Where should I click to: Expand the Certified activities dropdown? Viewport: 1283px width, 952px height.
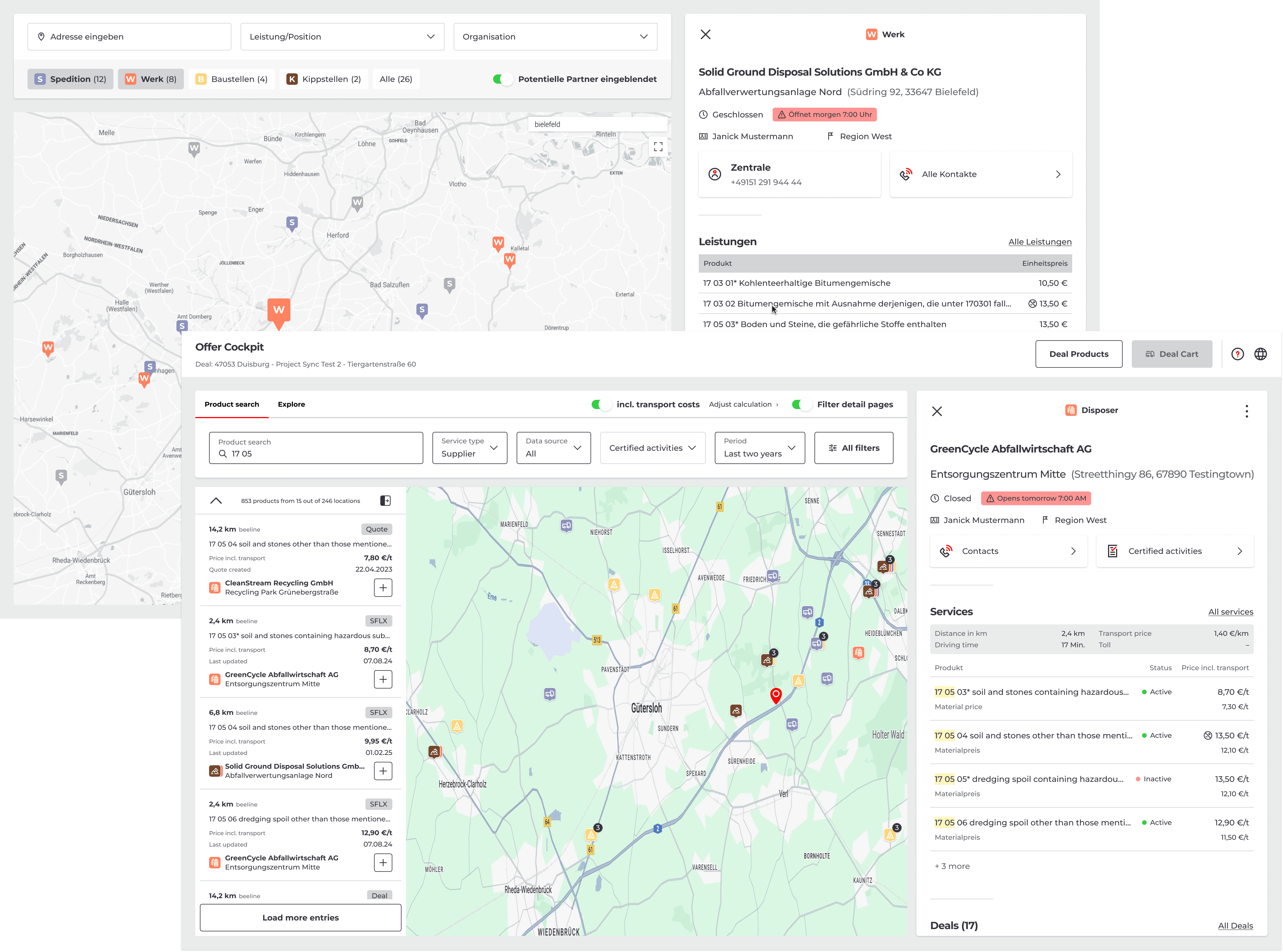[x=652, y=448]
